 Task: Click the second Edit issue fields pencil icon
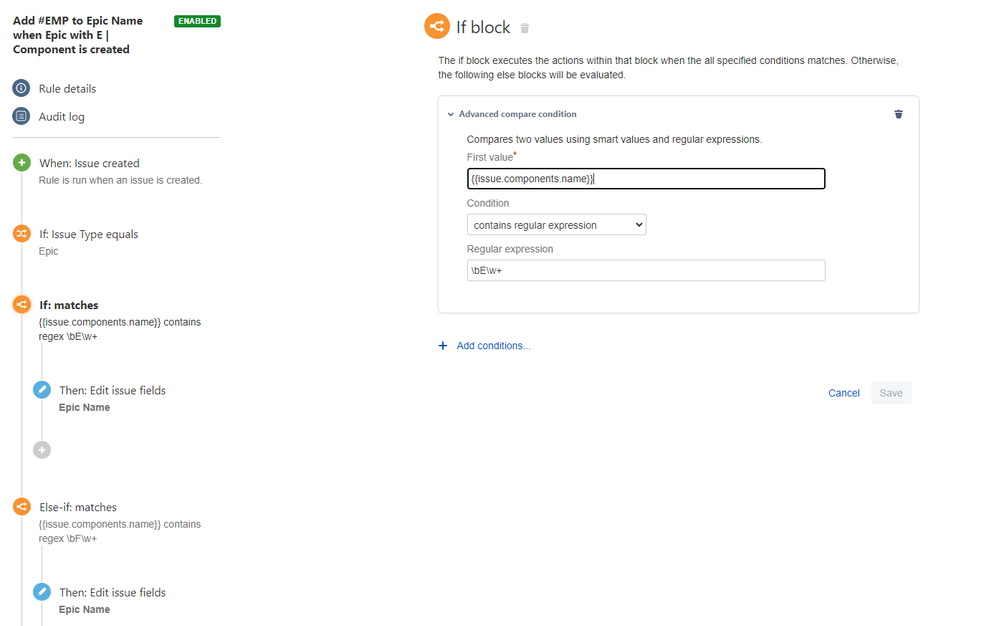pos(42,592)
